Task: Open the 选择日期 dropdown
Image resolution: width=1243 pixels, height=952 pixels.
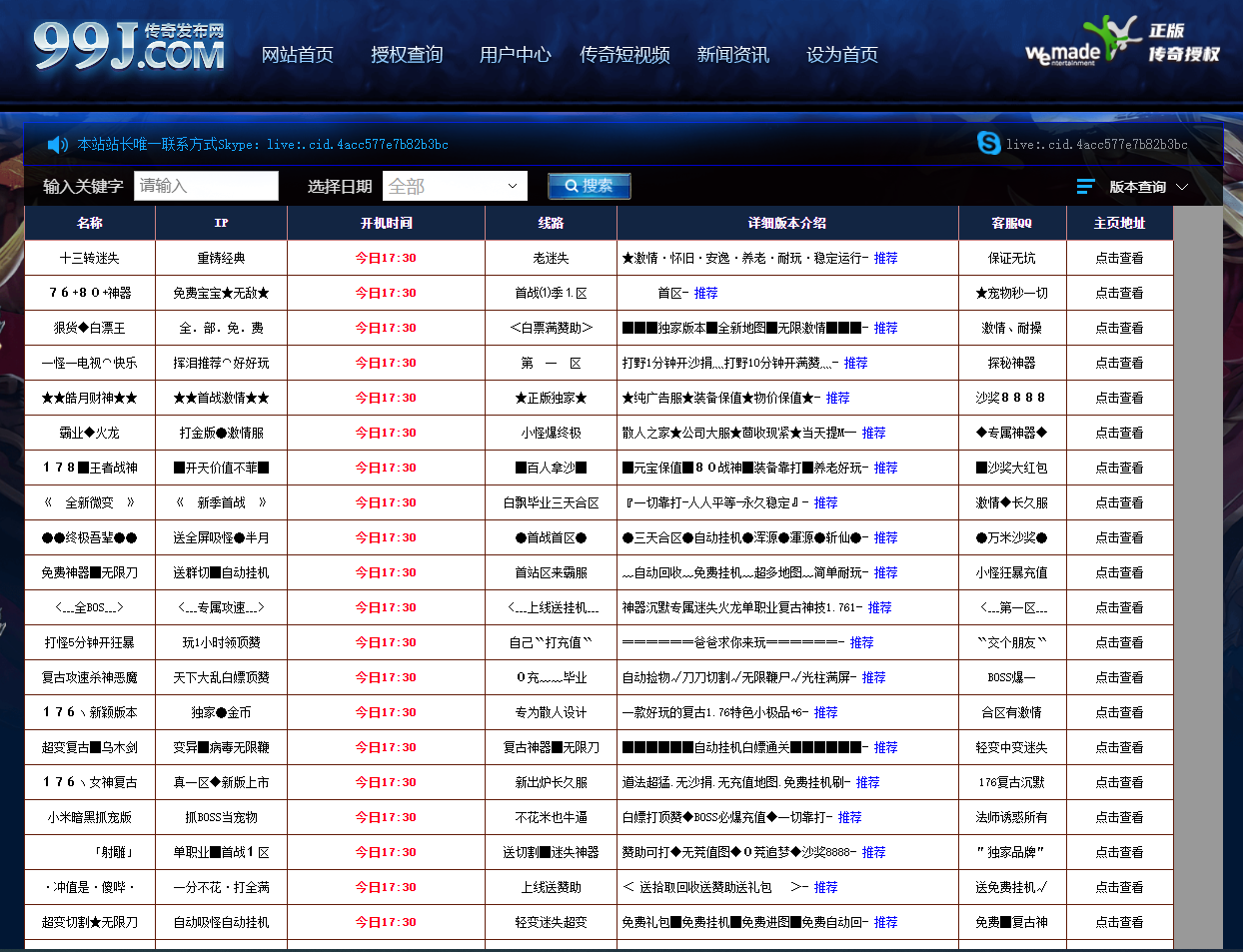Action: (x=455, y=186)
